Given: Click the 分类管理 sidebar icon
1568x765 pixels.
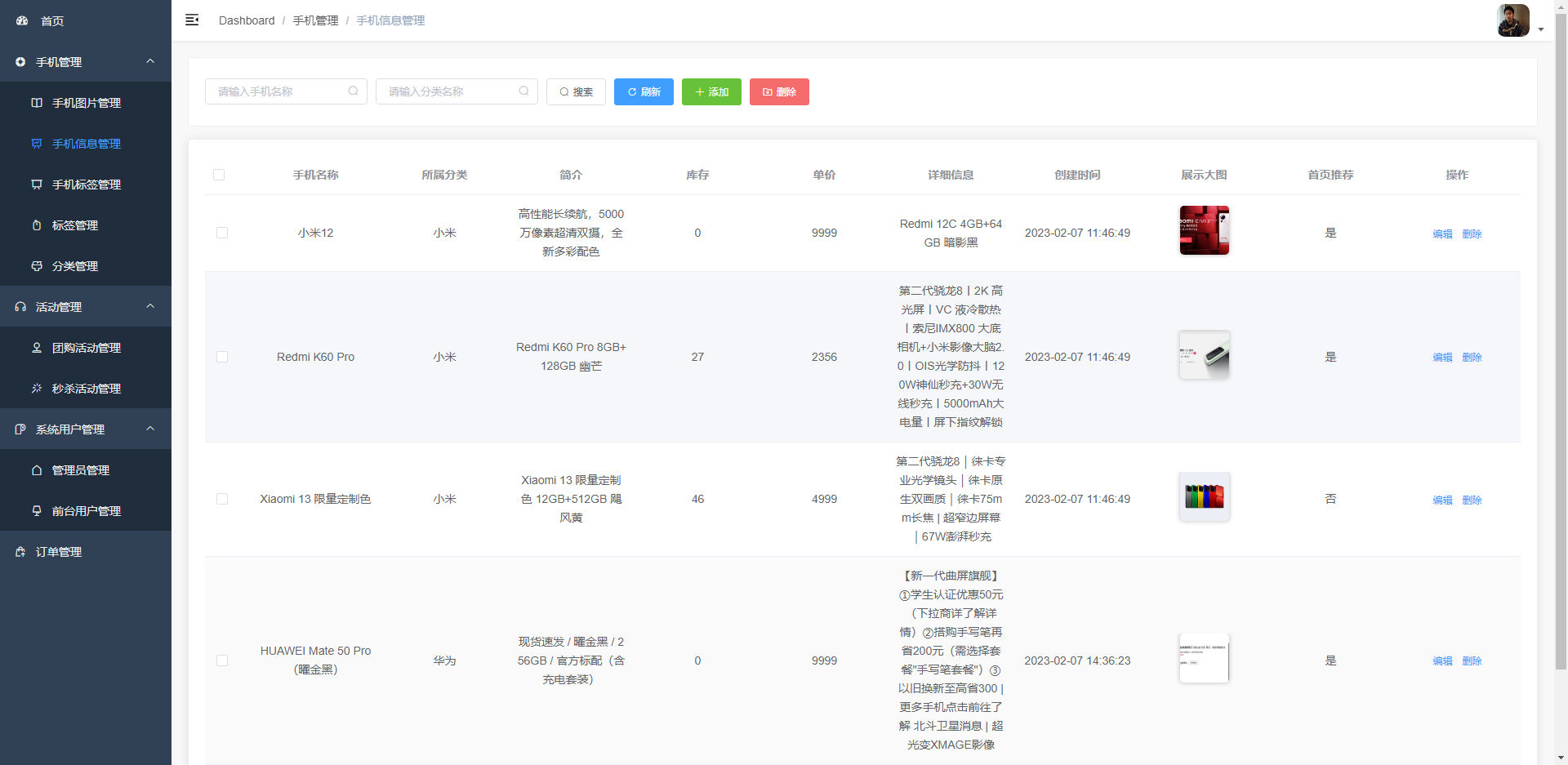Looking at the screenshot, I should pos(36,265).
